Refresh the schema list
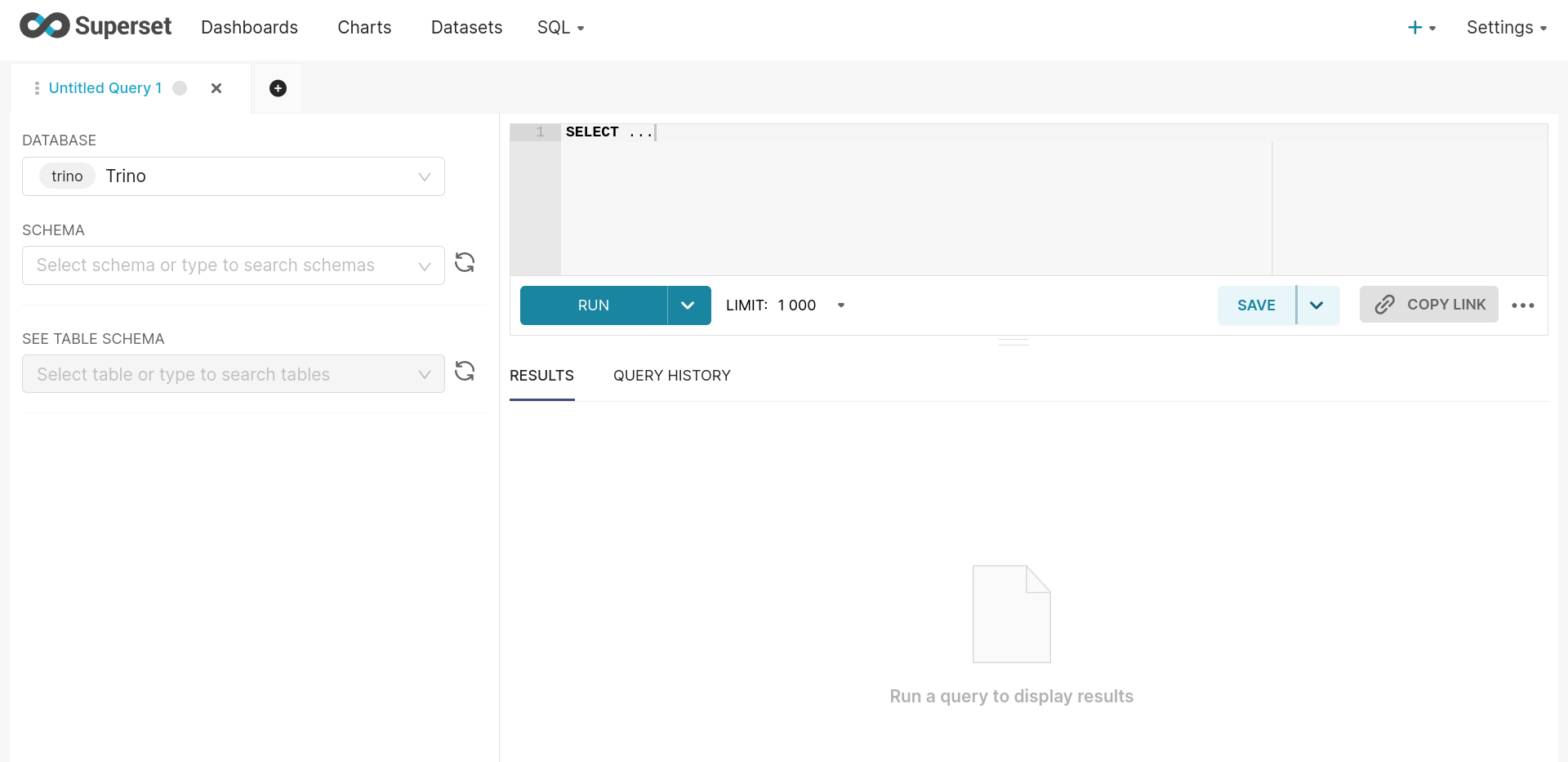 [x=465, y=262]
